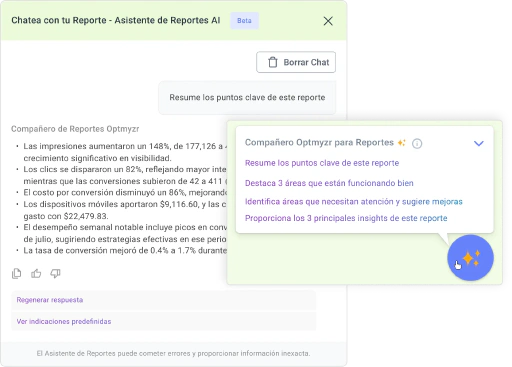The image size is (512, 367).
Task: Click the Beta badge in header
Action: pyautogui.click(x=244, y=21)
